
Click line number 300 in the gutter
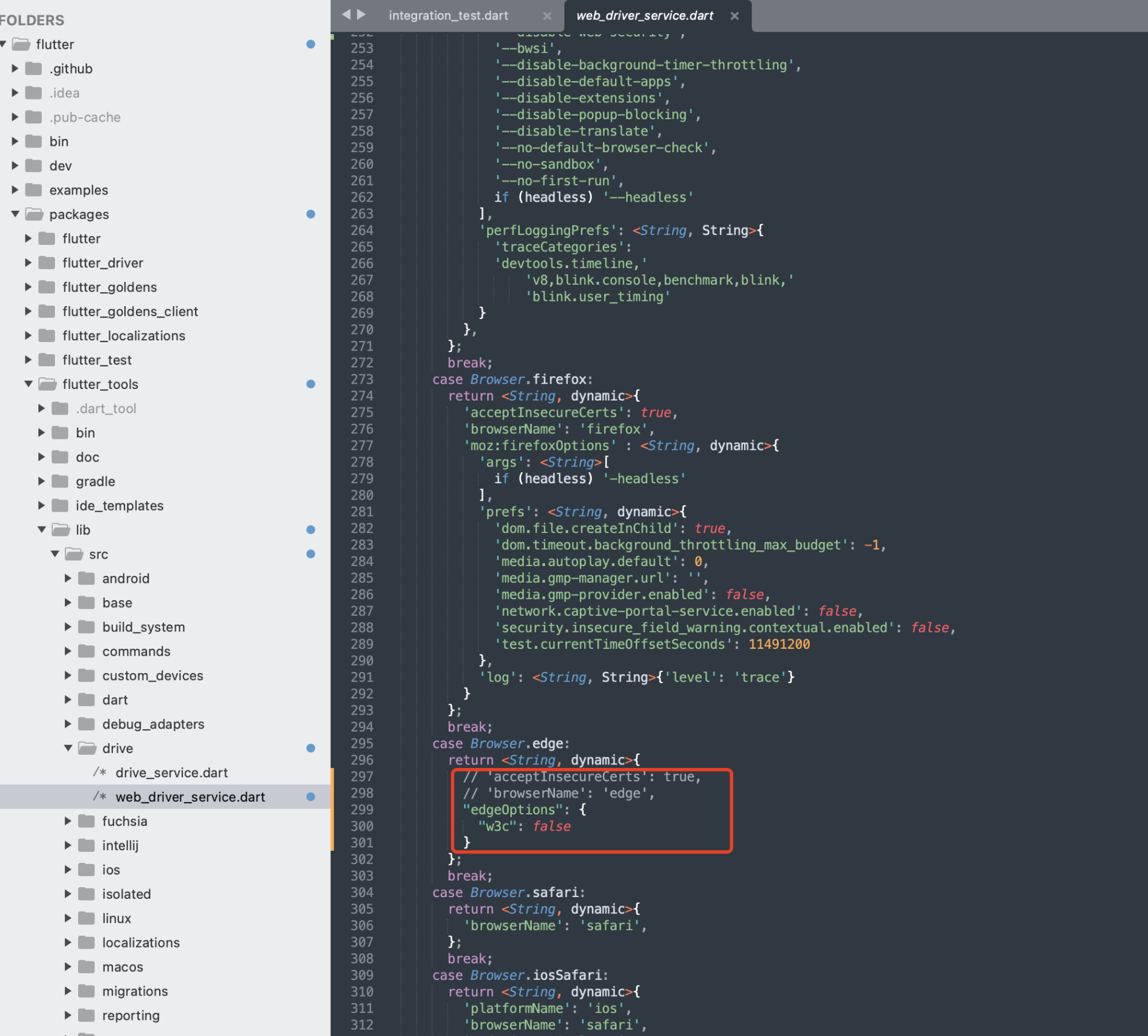tap(361, 826)
